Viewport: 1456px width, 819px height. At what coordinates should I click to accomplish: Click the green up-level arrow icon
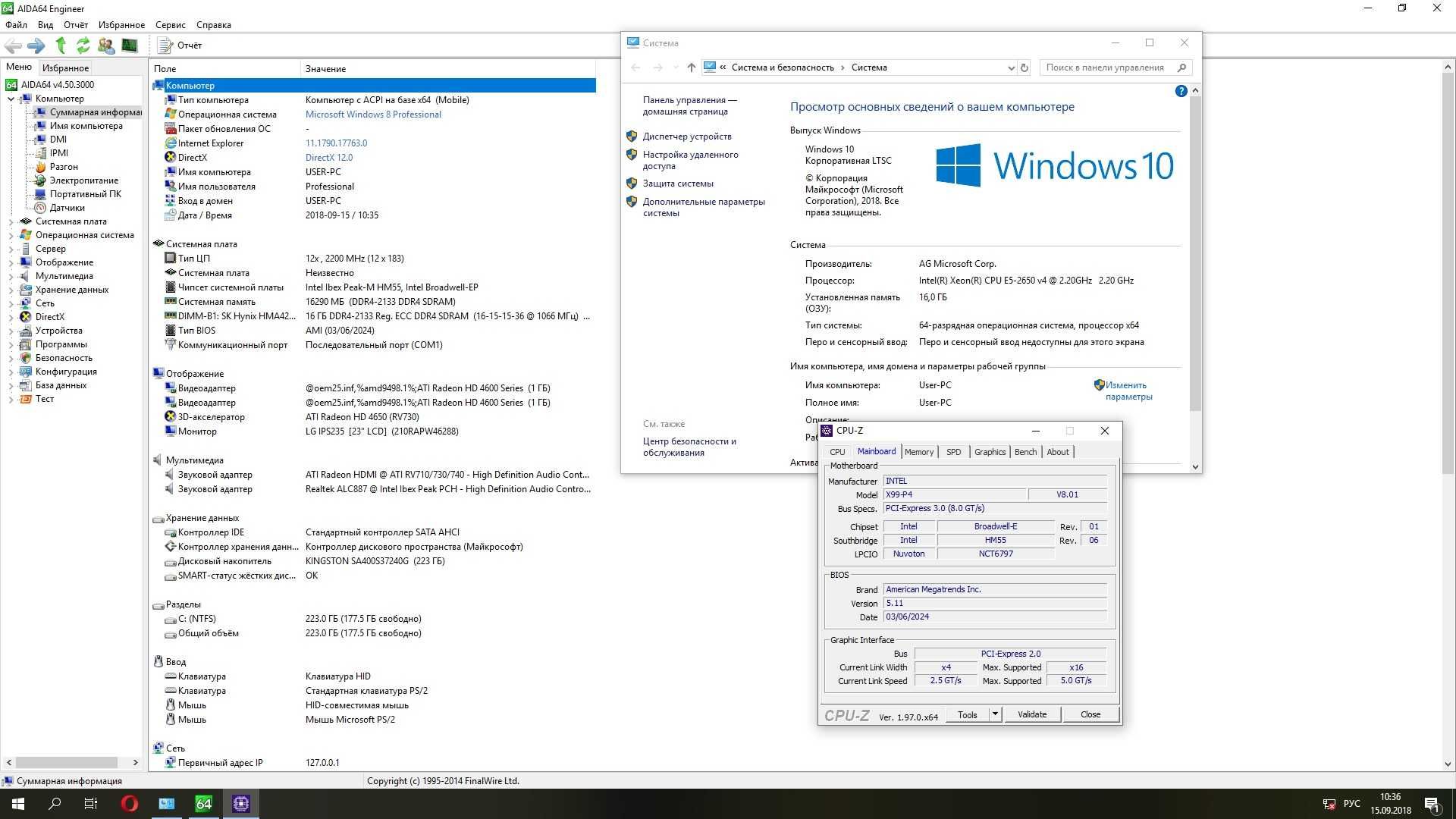pyautogui.click(x=61, y=45)
